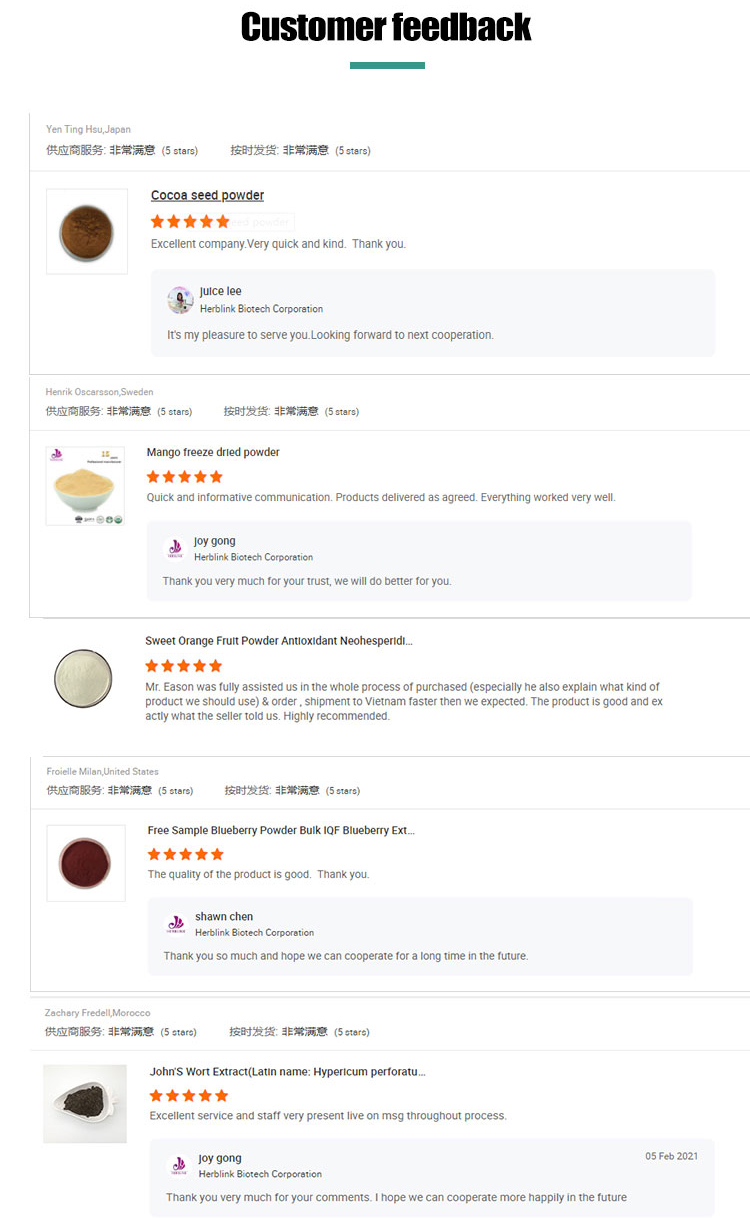Click the Sweet Orange powder star rating

183,666
